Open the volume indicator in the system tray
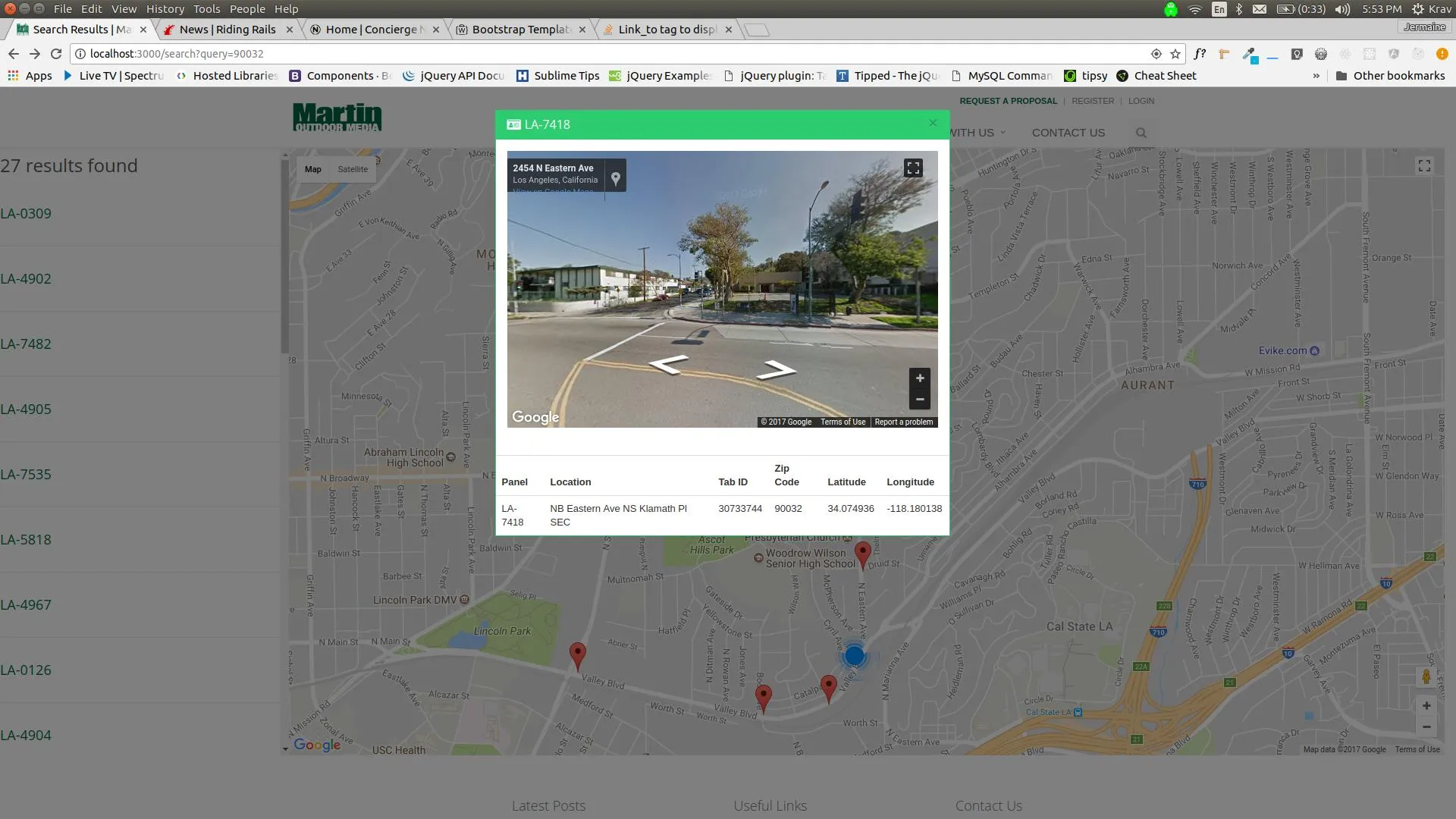The width and height of the screenshot is (1456, 819). pyautogui.click(x=1342, y=9)
